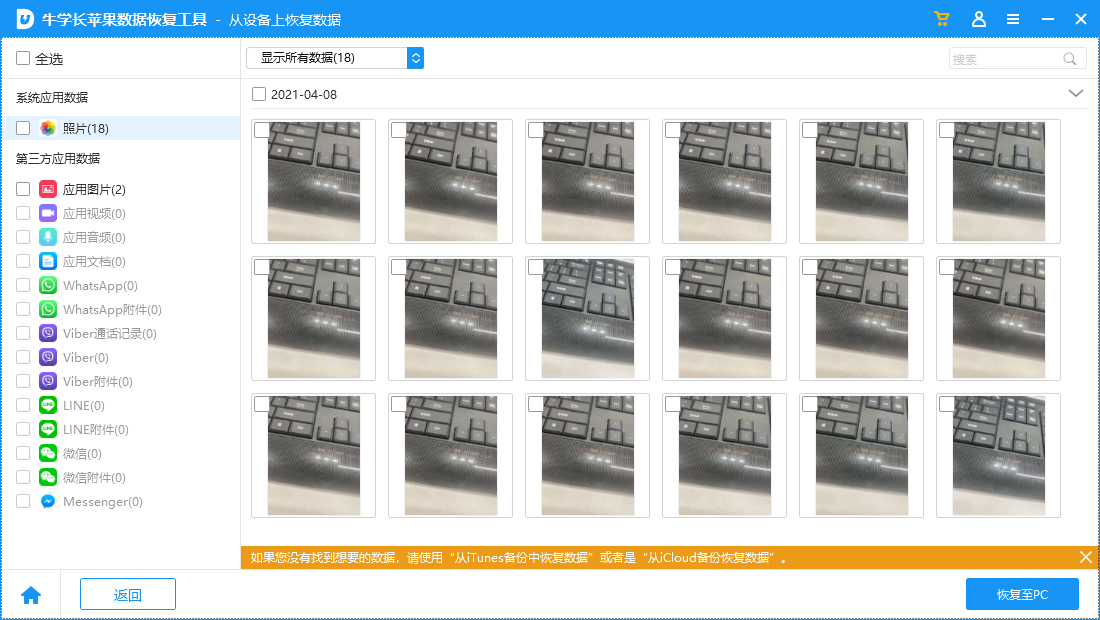The width and height of the screenshot is (1100, 620).
Task: Open the shopping cart in the title bar
Action: click(941, 18)
